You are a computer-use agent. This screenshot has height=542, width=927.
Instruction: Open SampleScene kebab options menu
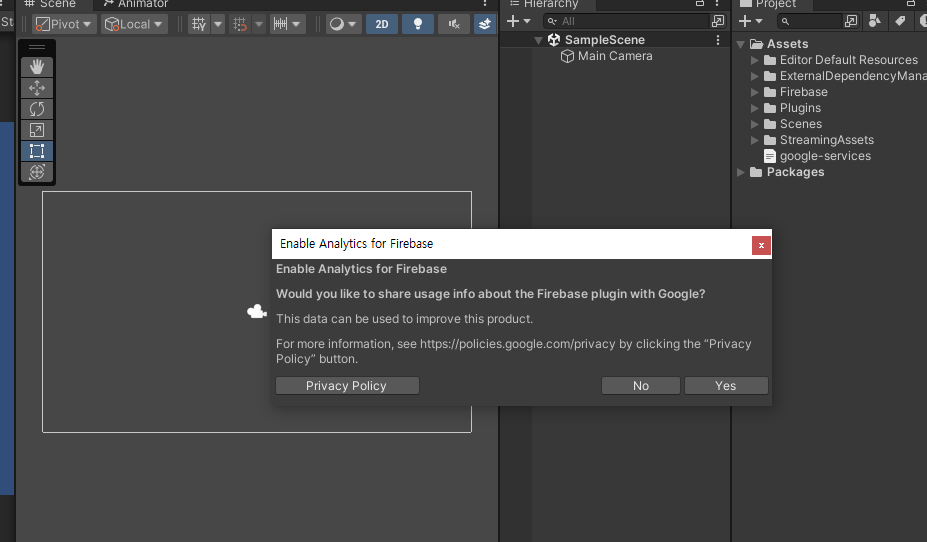tap(718, 40)
